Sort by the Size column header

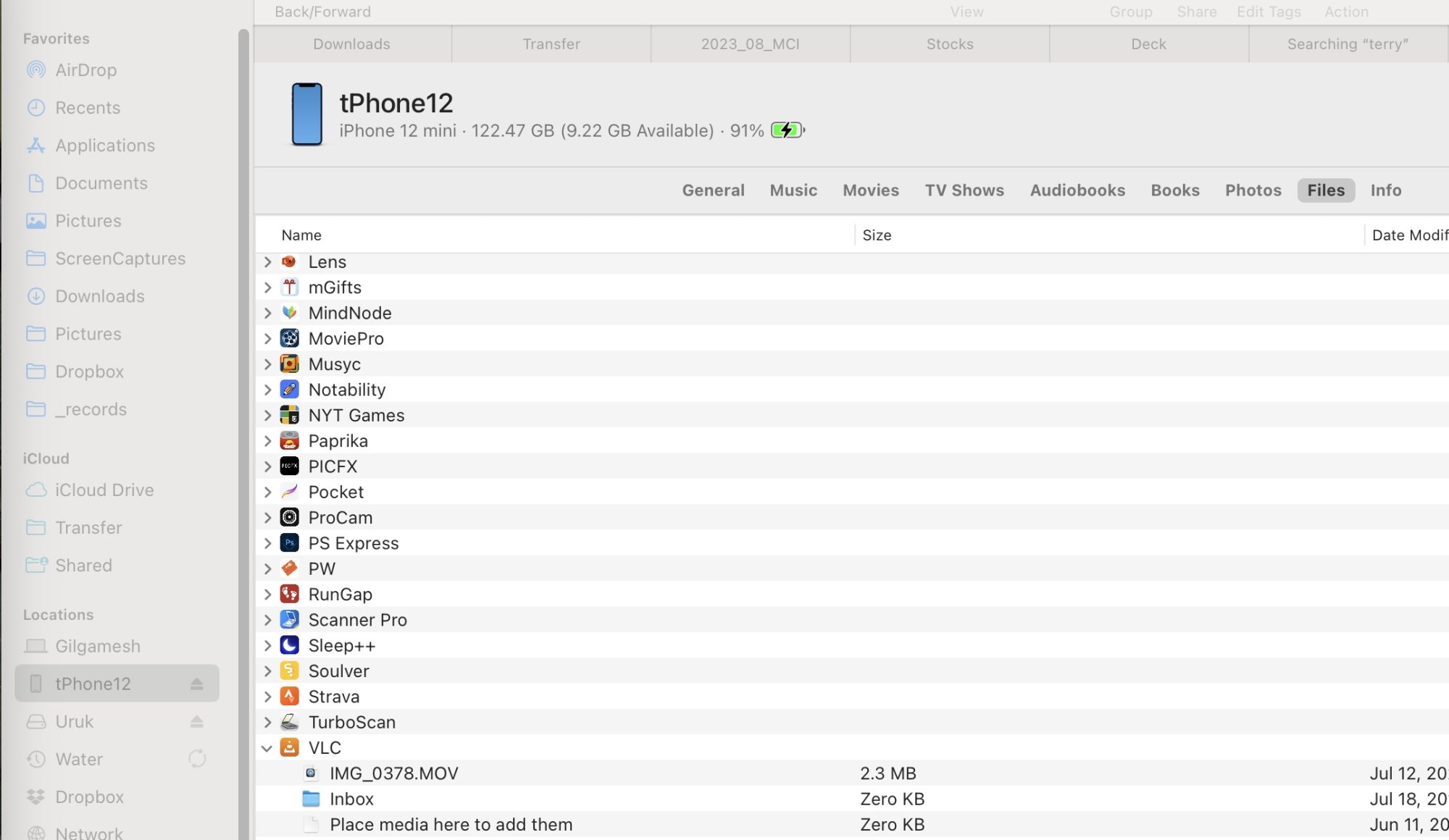point(877,235)
